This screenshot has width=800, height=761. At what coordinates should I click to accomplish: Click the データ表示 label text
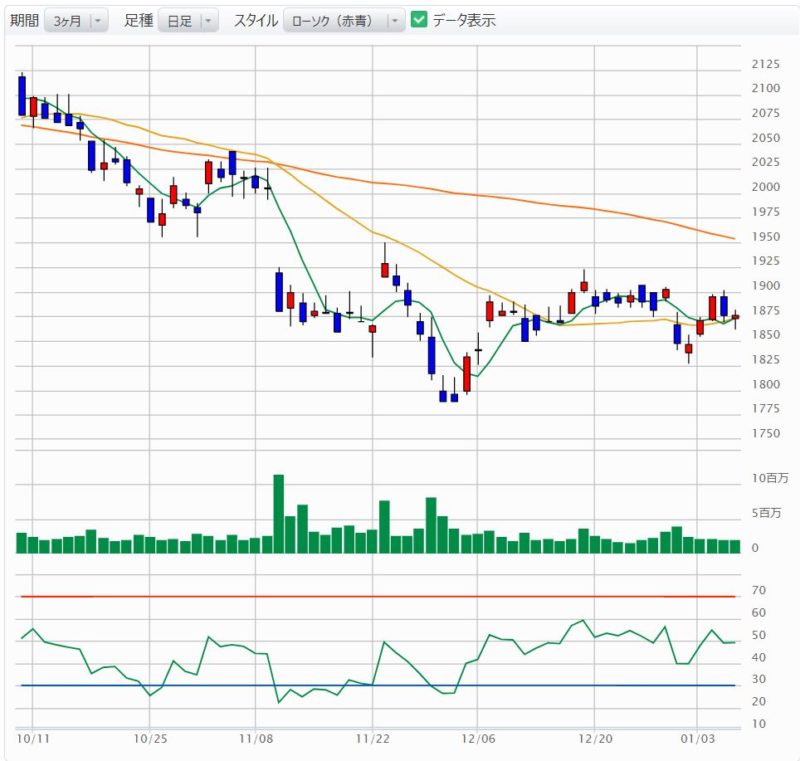tap(464, 20)
